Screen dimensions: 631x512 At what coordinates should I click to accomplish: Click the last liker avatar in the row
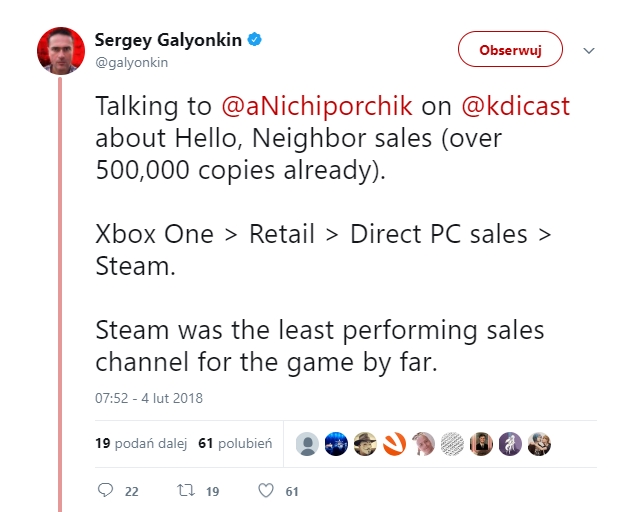[540, 444]
